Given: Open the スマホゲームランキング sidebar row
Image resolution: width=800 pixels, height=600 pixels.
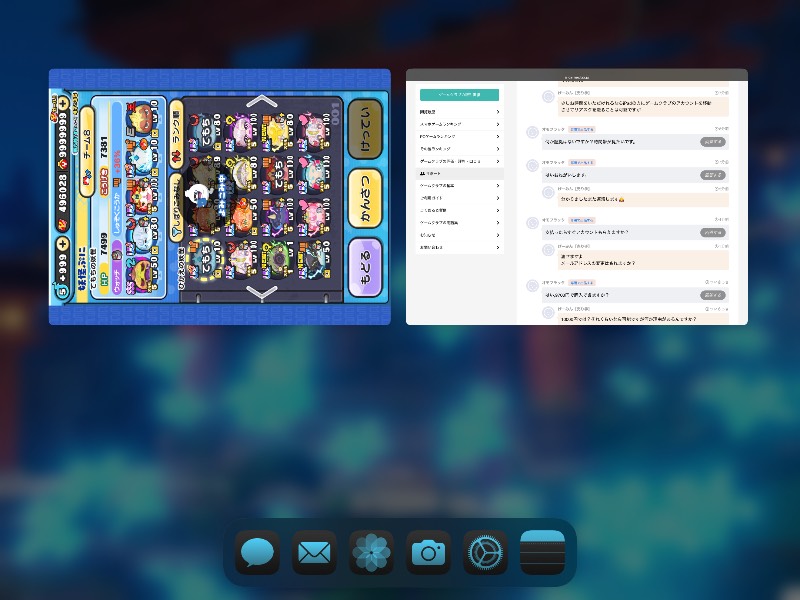Looking at the screenshot, I should (x=459, y=124).
